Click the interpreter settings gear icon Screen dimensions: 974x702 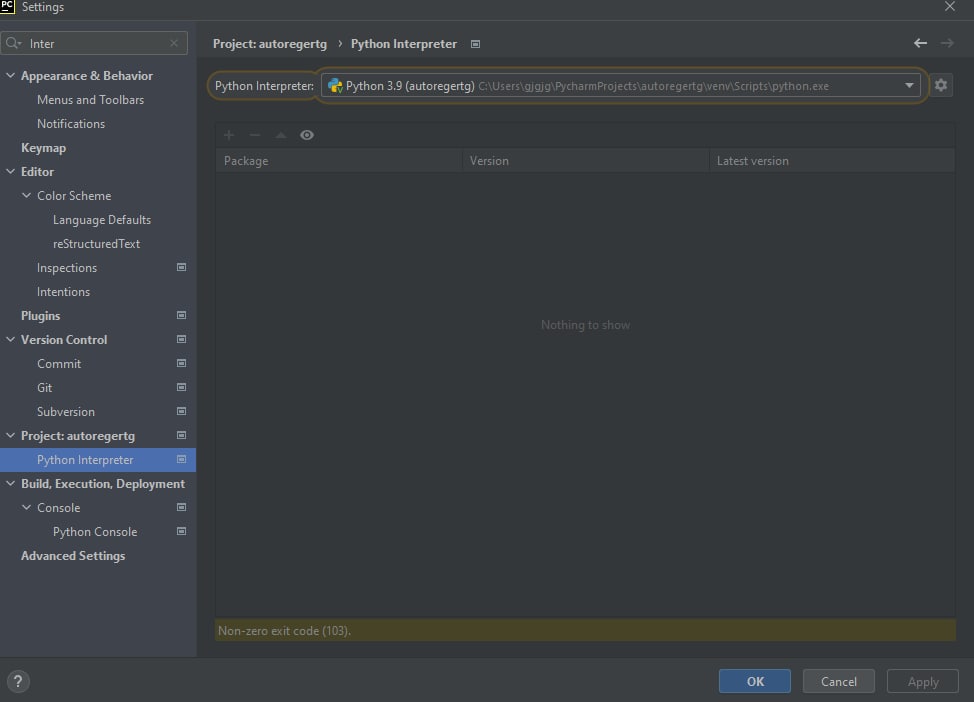tap(941, 85)
